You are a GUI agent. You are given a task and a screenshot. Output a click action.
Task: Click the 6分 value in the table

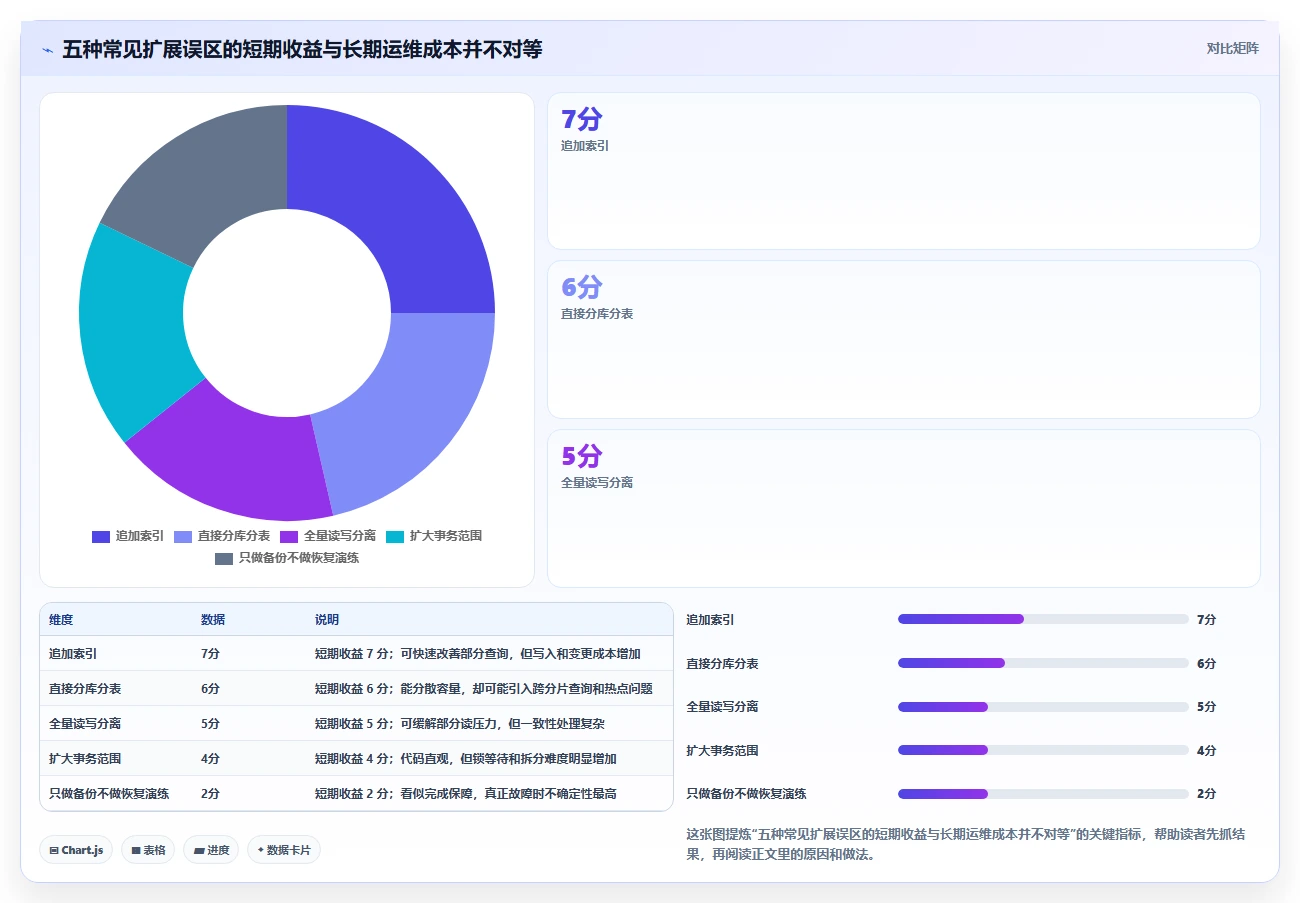210,689
